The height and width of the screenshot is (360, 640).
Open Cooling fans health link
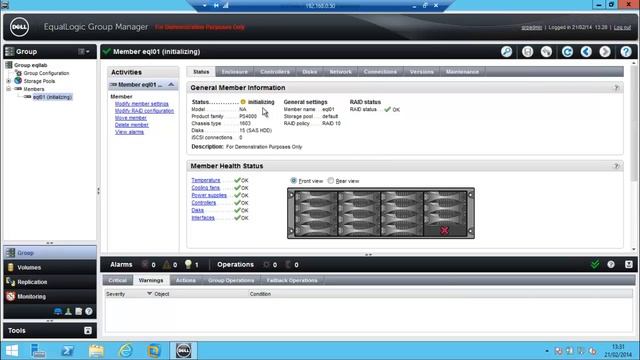click(206, 188)
